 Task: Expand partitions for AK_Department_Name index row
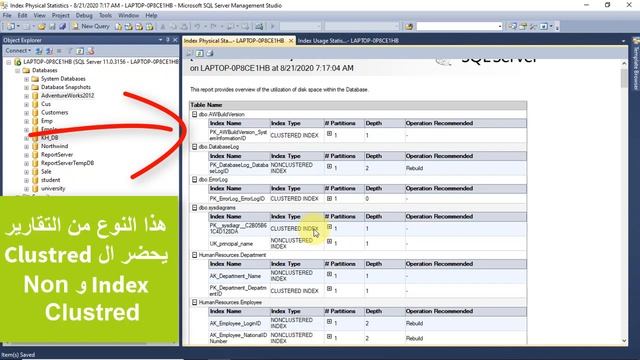pyautogui.click(x=329, y=274)
